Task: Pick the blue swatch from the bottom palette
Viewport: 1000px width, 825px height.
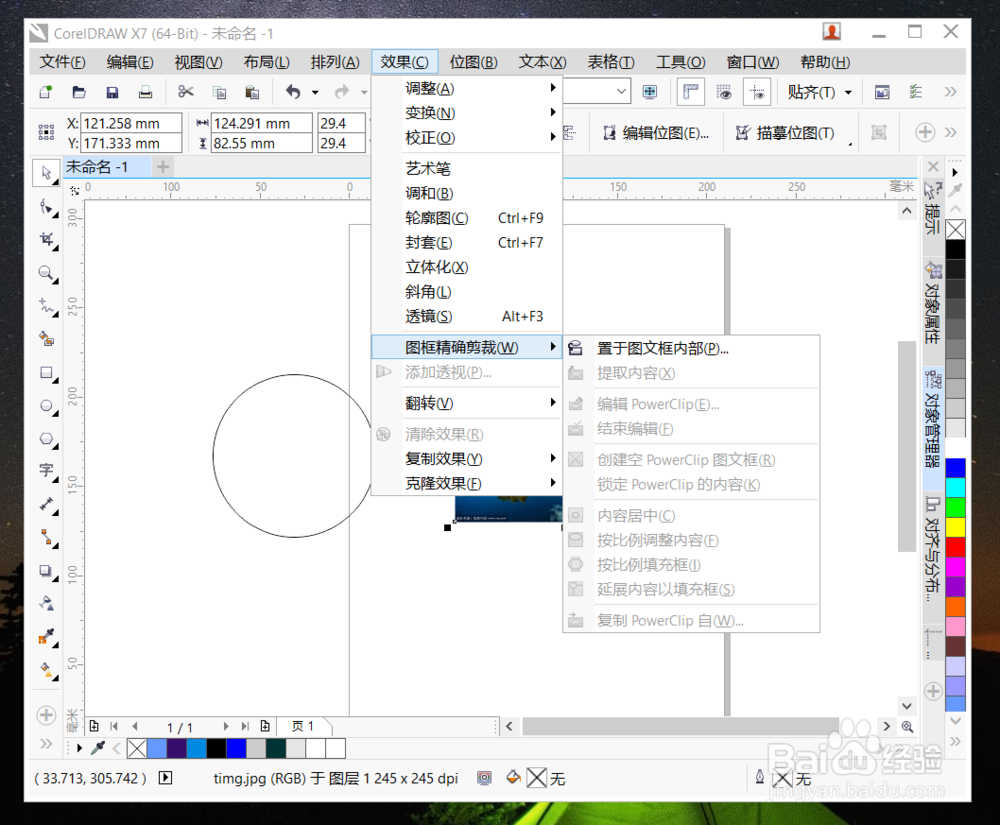Action: point(236,747)
